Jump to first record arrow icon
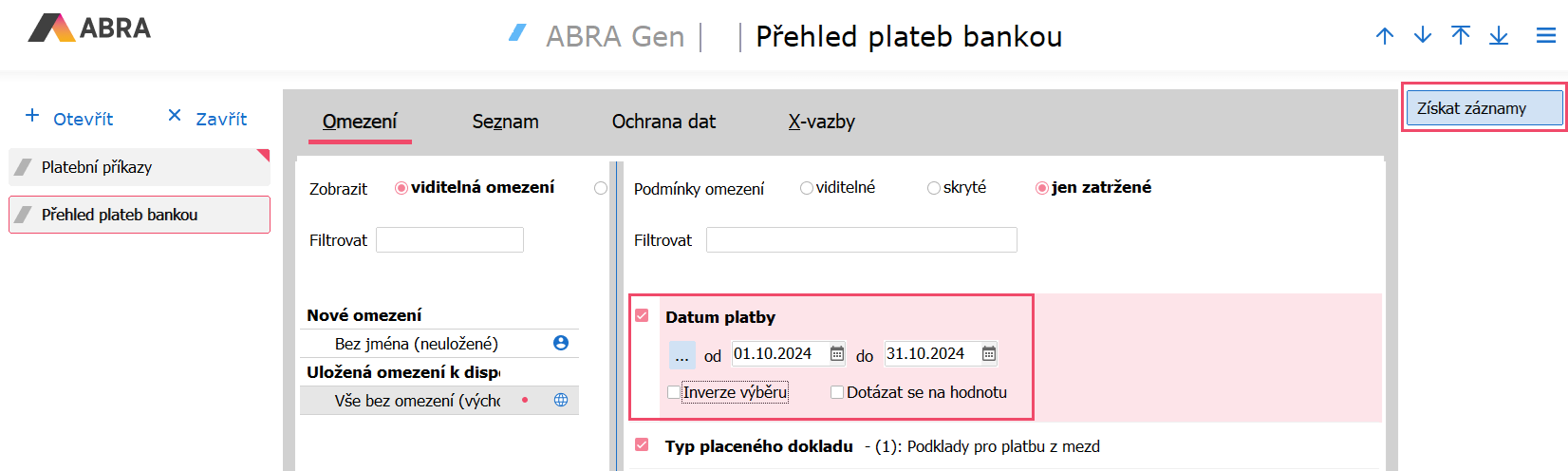Image resolution: width=1568 pixels, height=471 pixels. 1461,36
